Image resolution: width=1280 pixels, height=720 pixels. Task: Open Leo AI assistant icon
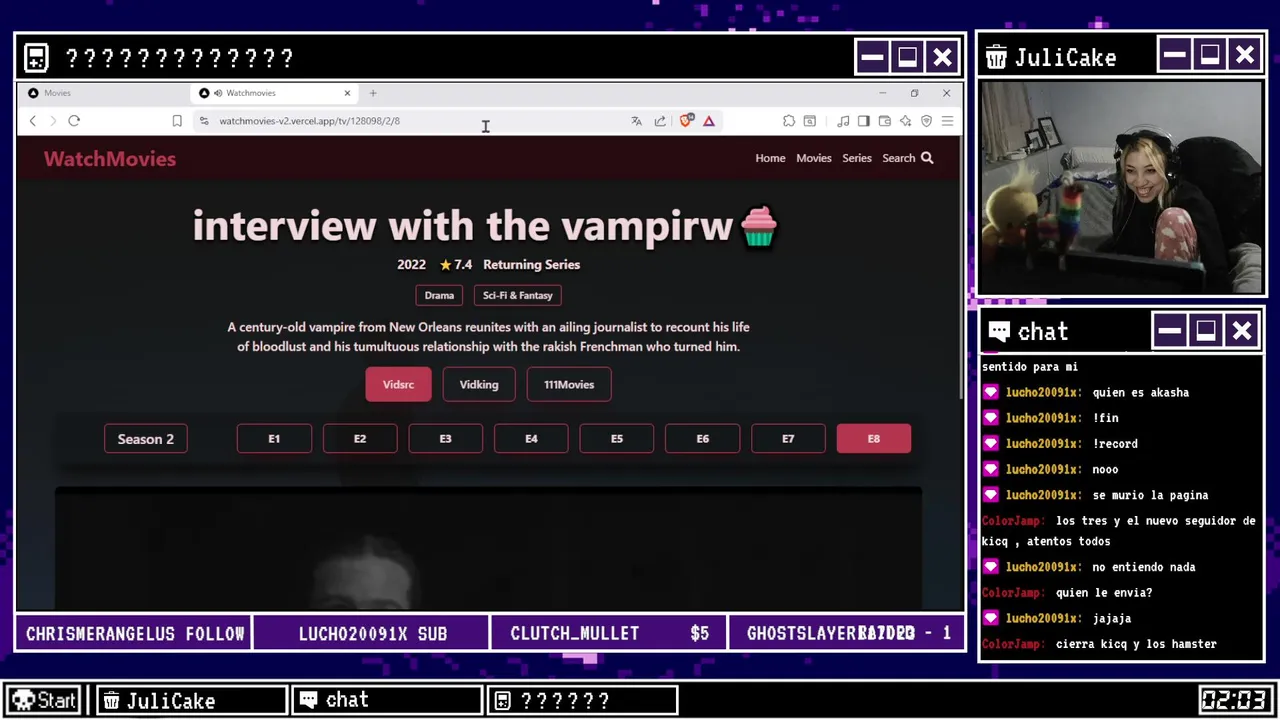(905, 121)
